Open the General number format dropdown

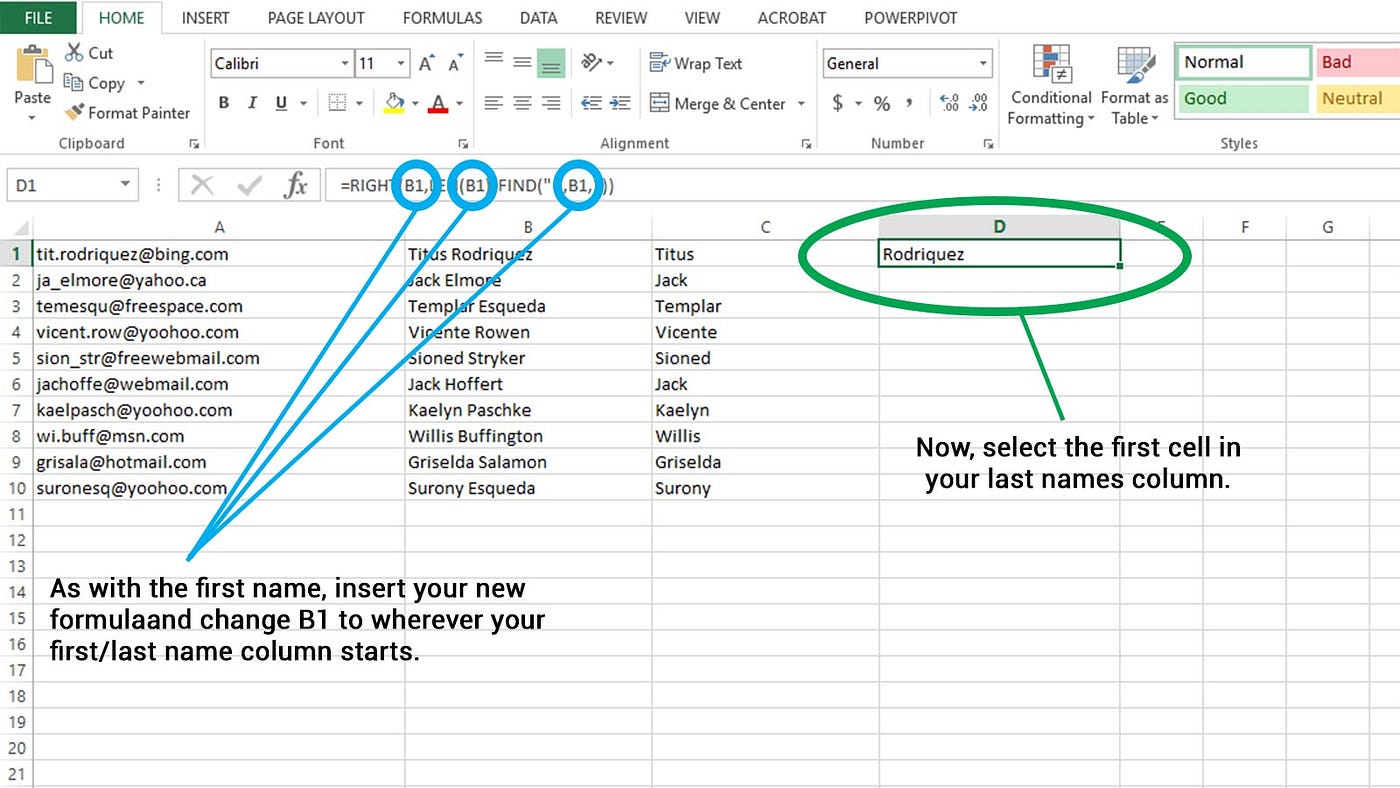[983, 63]
